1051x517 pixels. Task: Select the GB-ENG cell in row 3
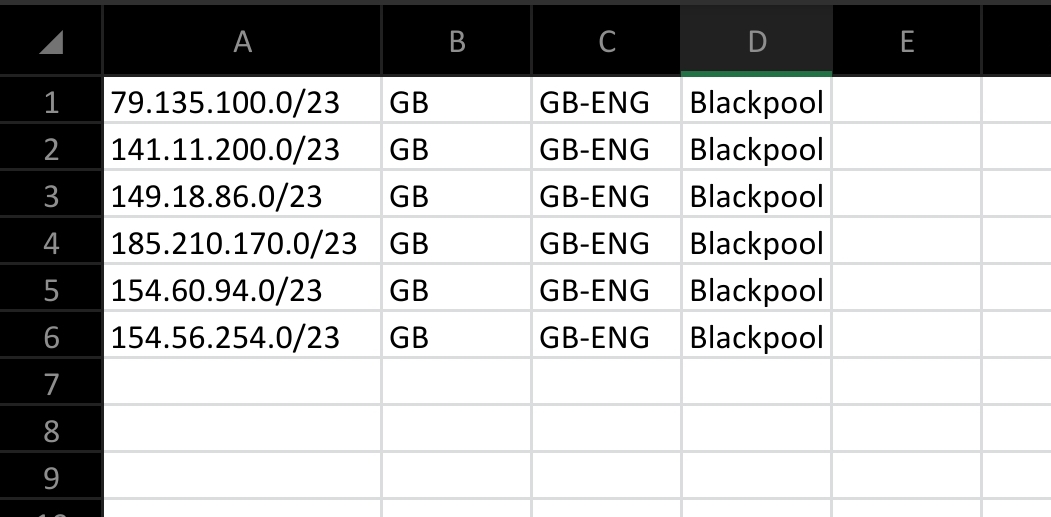click(607, 194)
